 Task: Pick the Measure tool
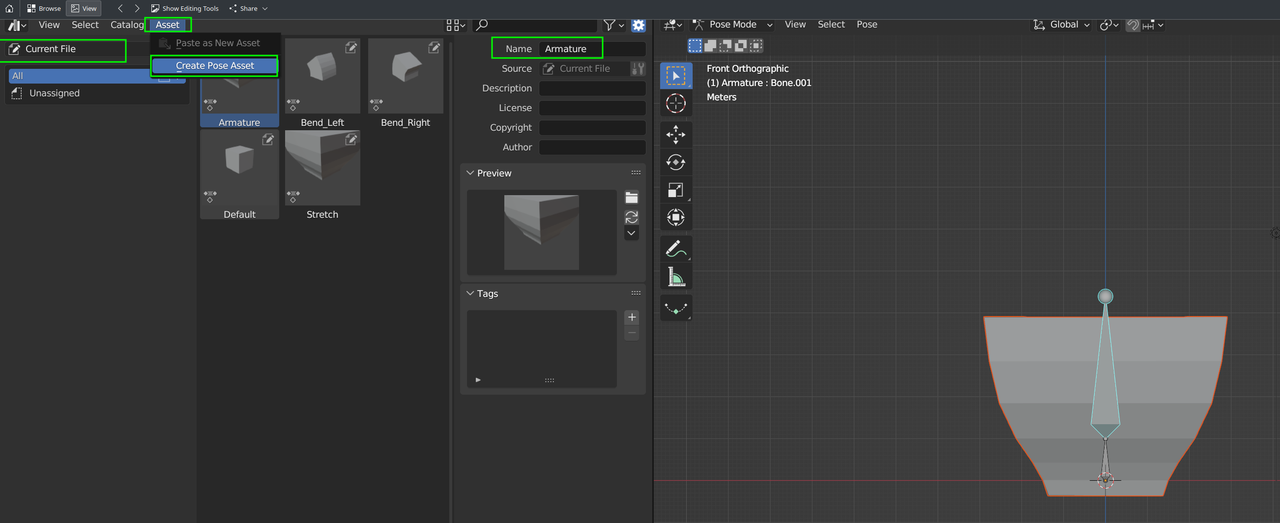point(675,277)
